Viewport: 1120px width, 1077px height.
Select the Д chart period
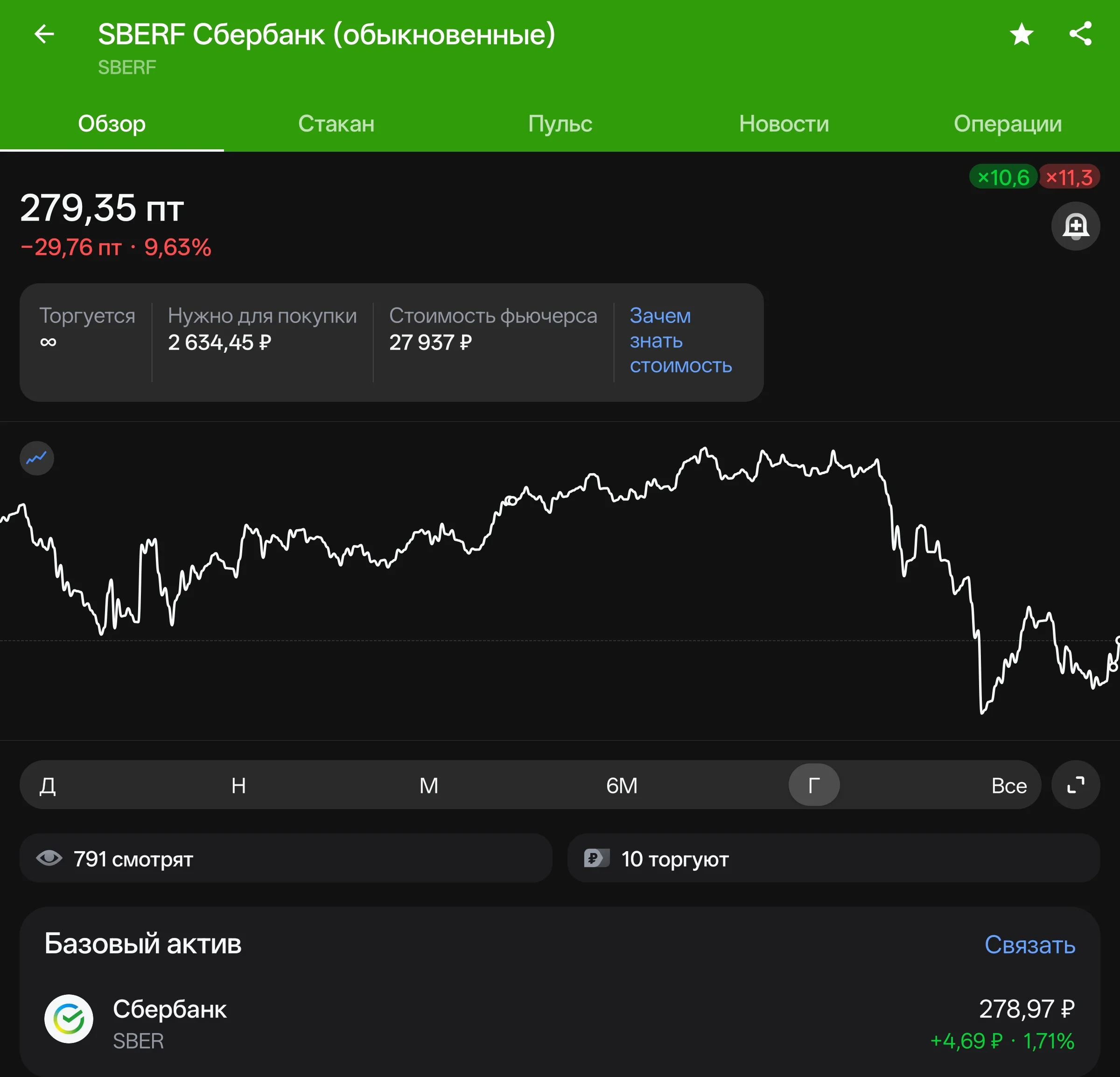(x=48, y=786)
